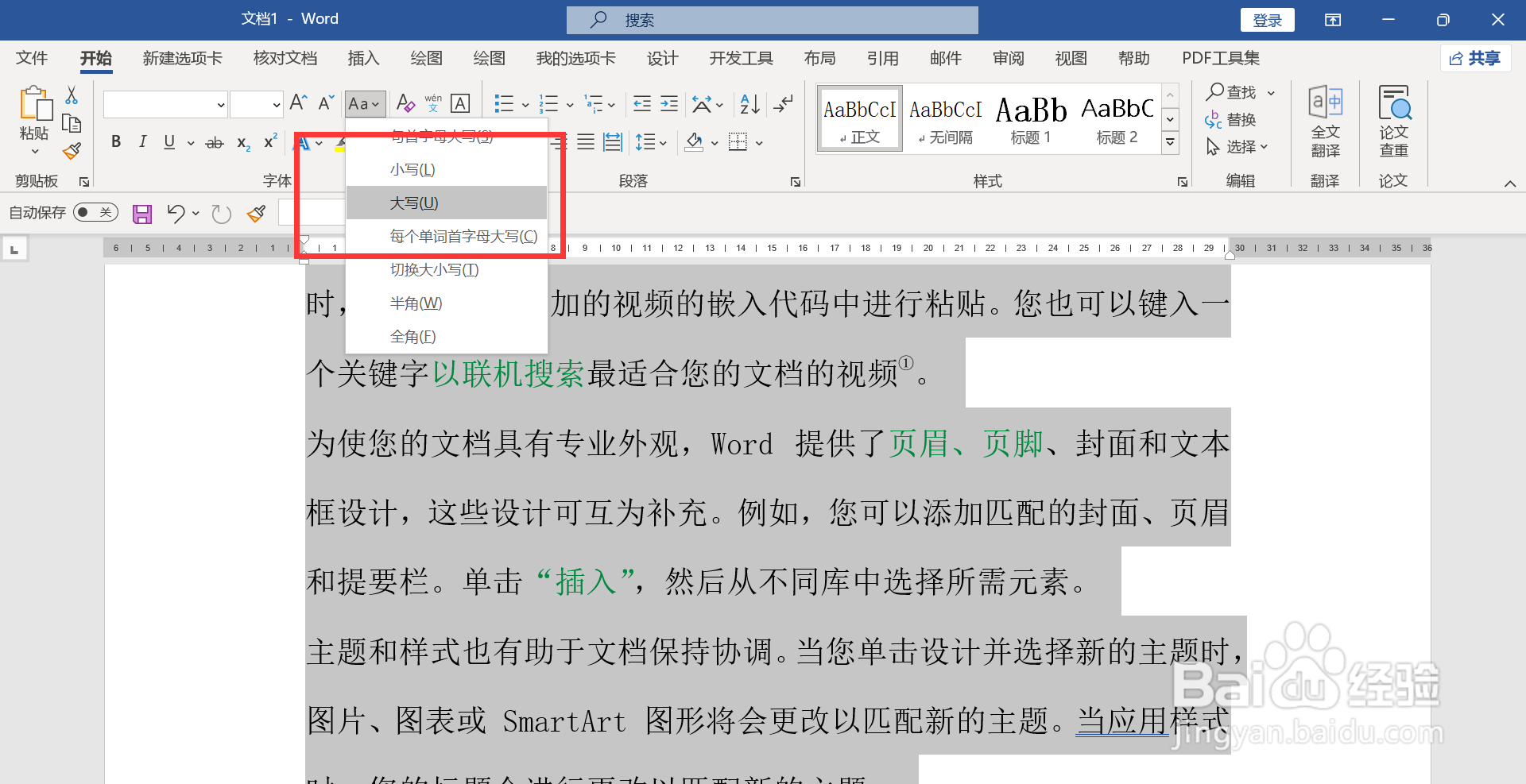This screenshot has height=784, width=1526.
Task: Click the Share (共享) button
Action: tap(1475, 58)
